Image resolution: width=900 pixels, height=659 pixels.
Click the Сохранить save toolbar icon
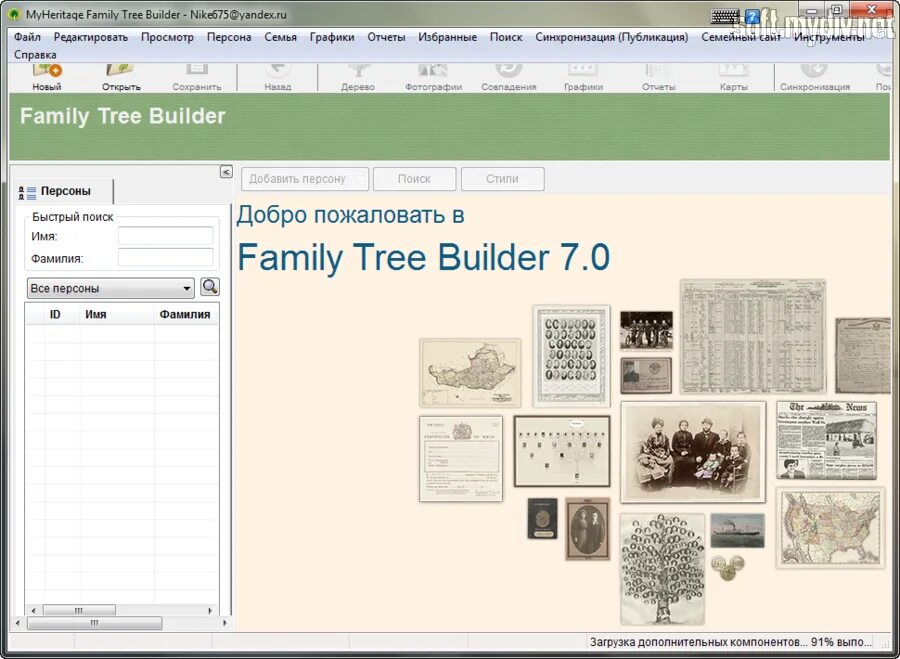click(196, 77)
